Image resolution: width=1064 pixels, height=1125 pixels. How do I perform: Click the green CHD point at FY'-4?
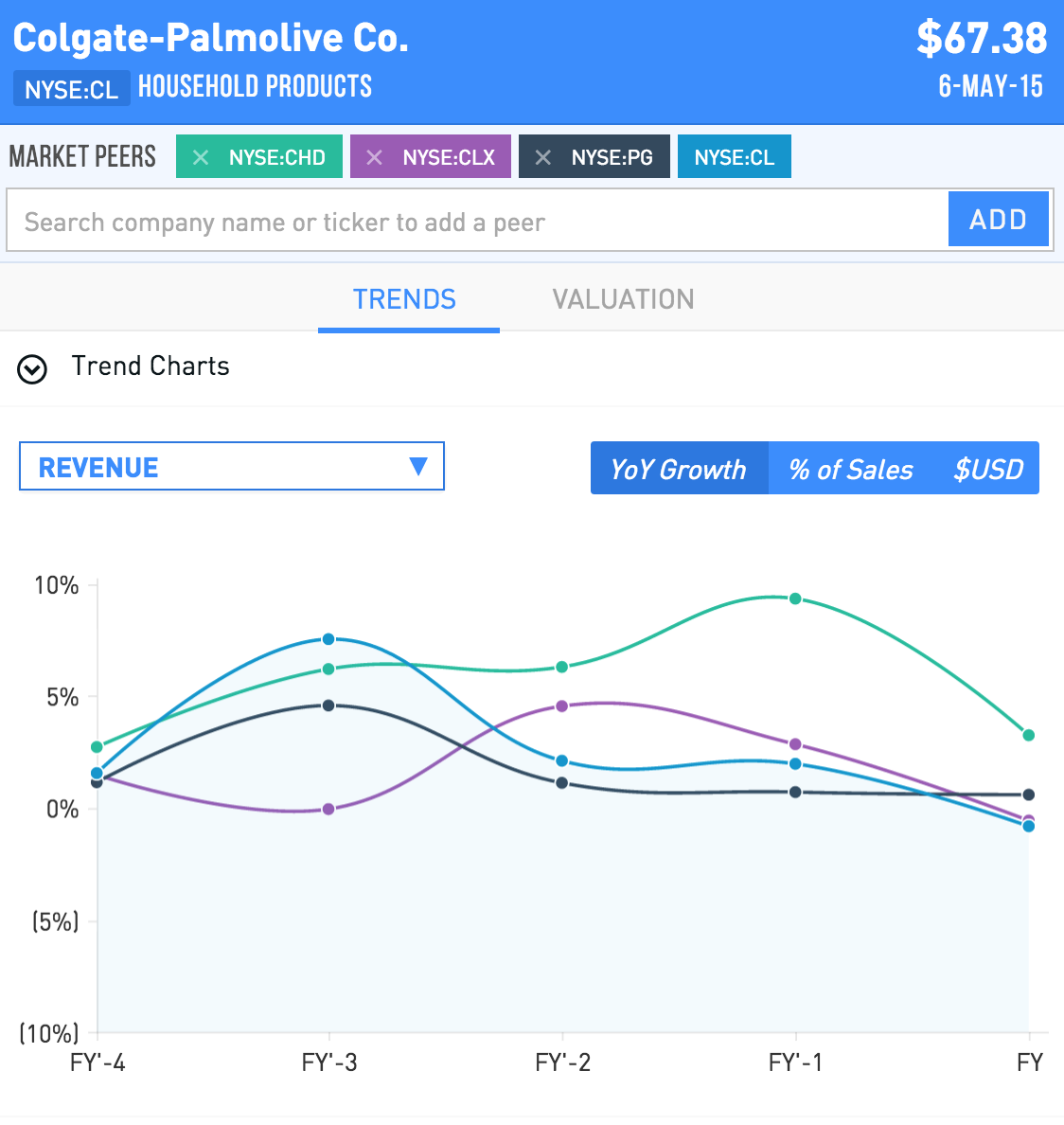pos(97,747)
